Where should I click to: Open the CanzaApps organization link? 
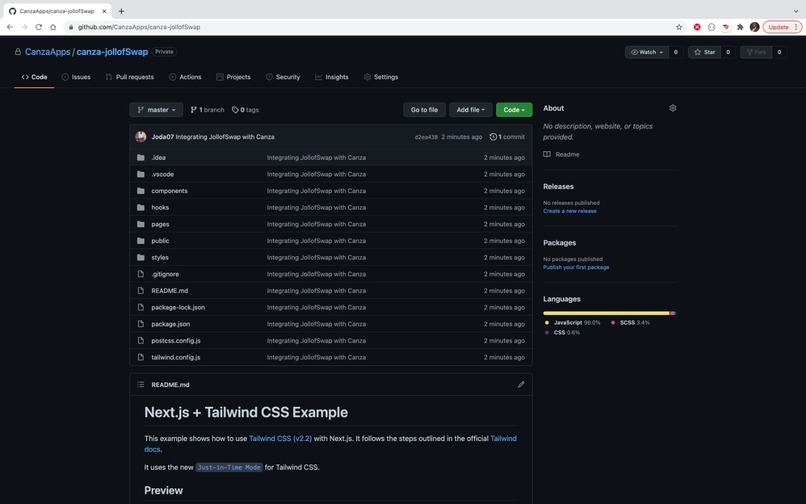pyautogui.click(x=48, y=52)
